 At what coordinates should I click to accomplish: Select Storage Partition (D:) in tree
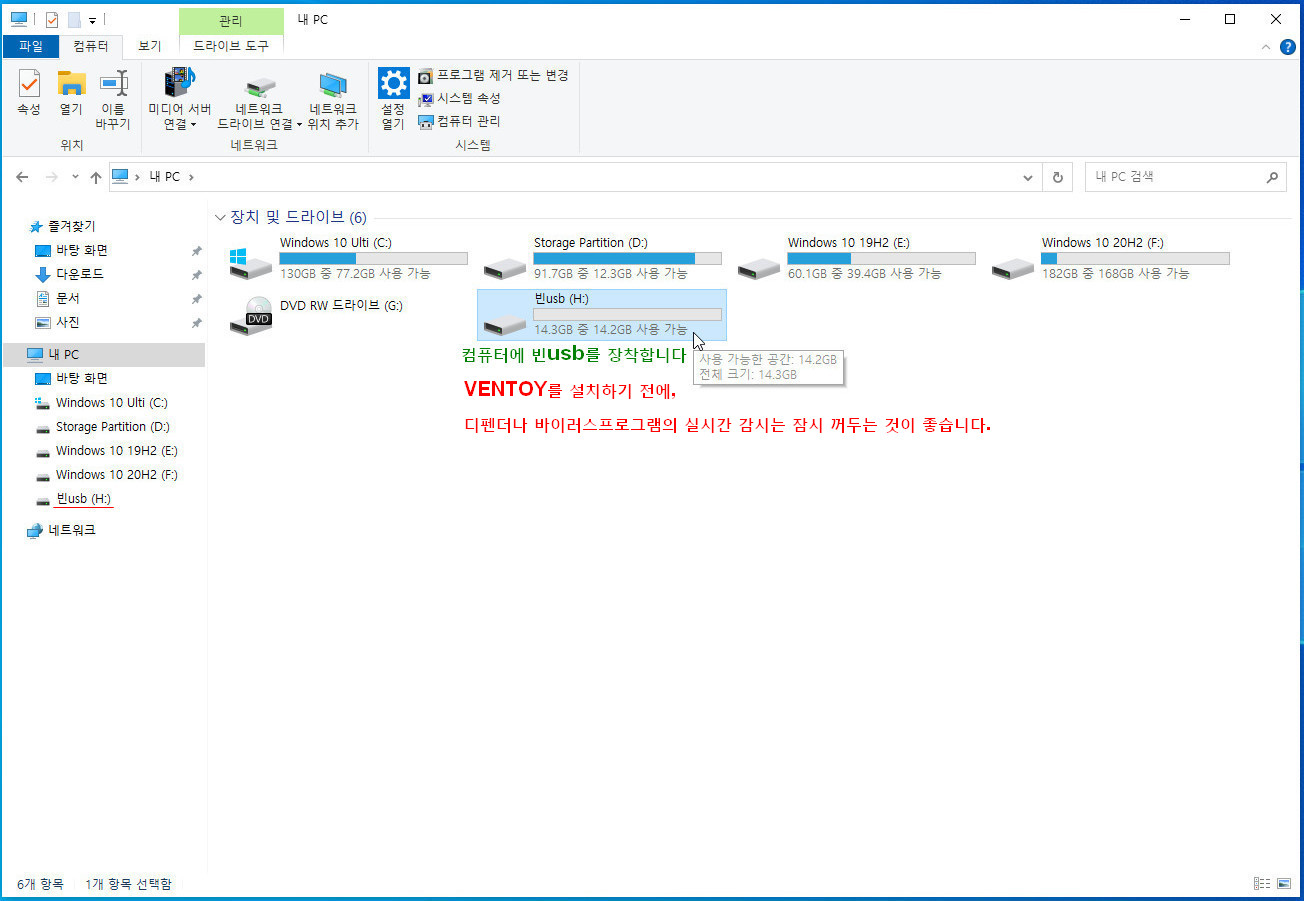(112, 426)
